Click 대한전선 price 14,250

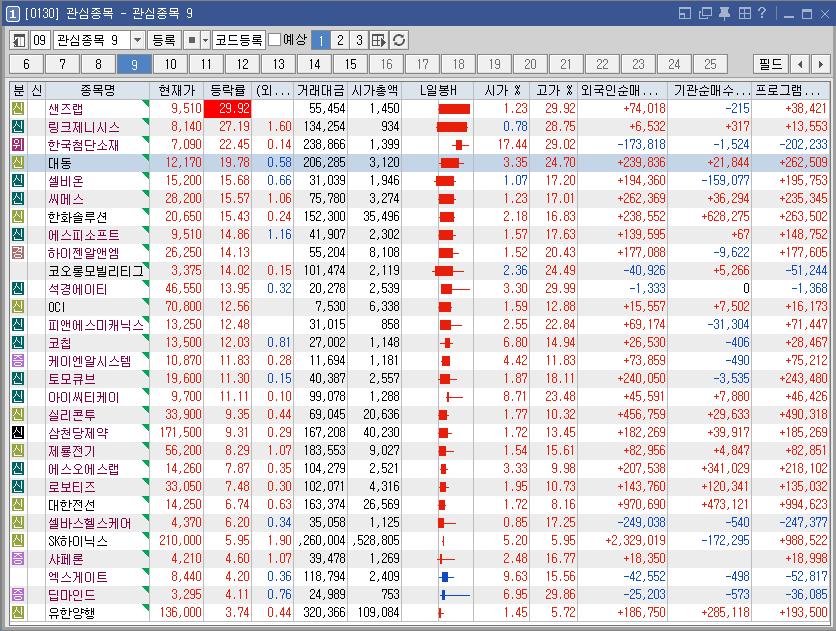(183, 504)
